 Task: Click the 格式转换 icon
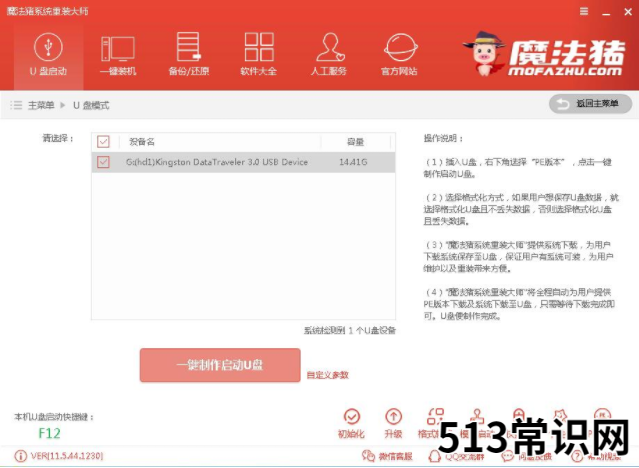pos(435,417)
